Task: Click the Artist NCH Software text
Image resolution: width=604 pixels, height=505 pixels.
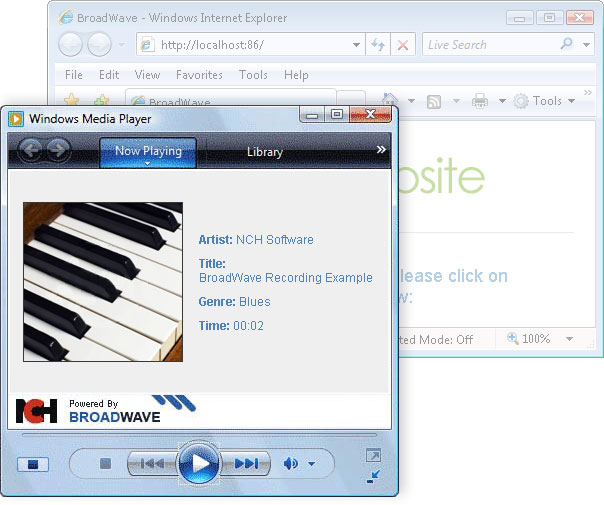Action: pos(256,240)
